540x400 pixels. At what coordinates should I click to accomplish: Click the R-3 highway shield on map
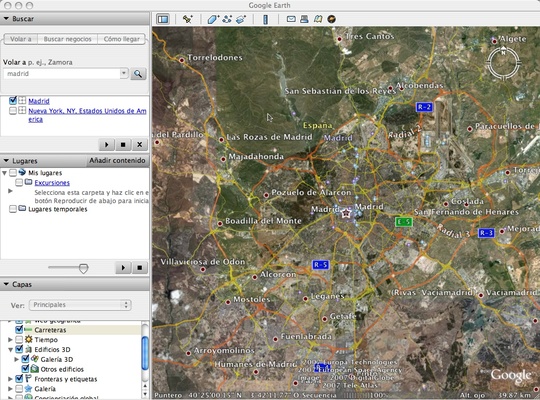point(486,233)
